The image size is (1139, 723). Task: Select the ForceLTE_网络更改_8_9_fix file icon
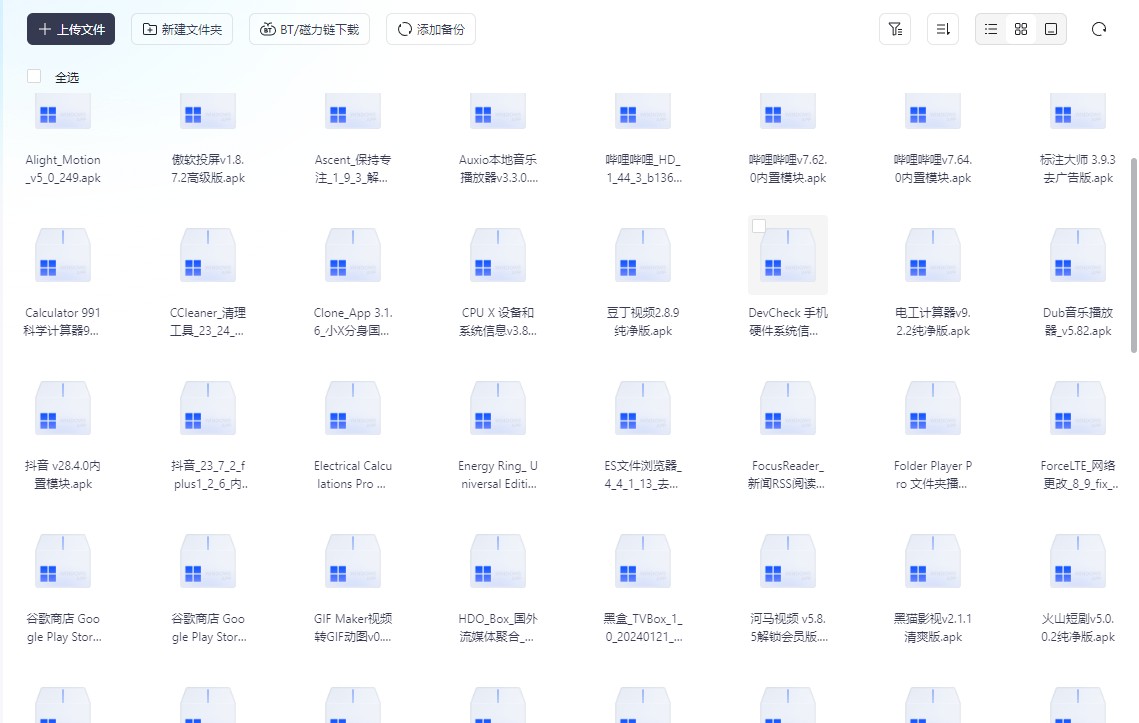click(x=1078, y=408)
